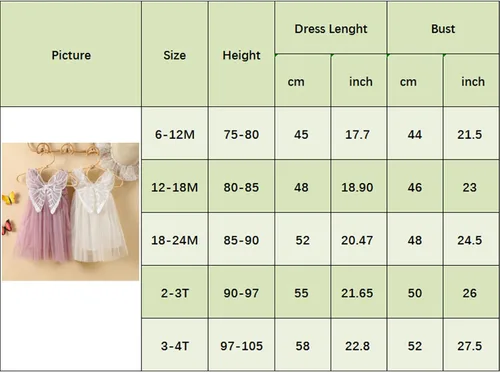500x372 pixels.
Task: Select height value '80-85'
Action: (x=241, y=187)
